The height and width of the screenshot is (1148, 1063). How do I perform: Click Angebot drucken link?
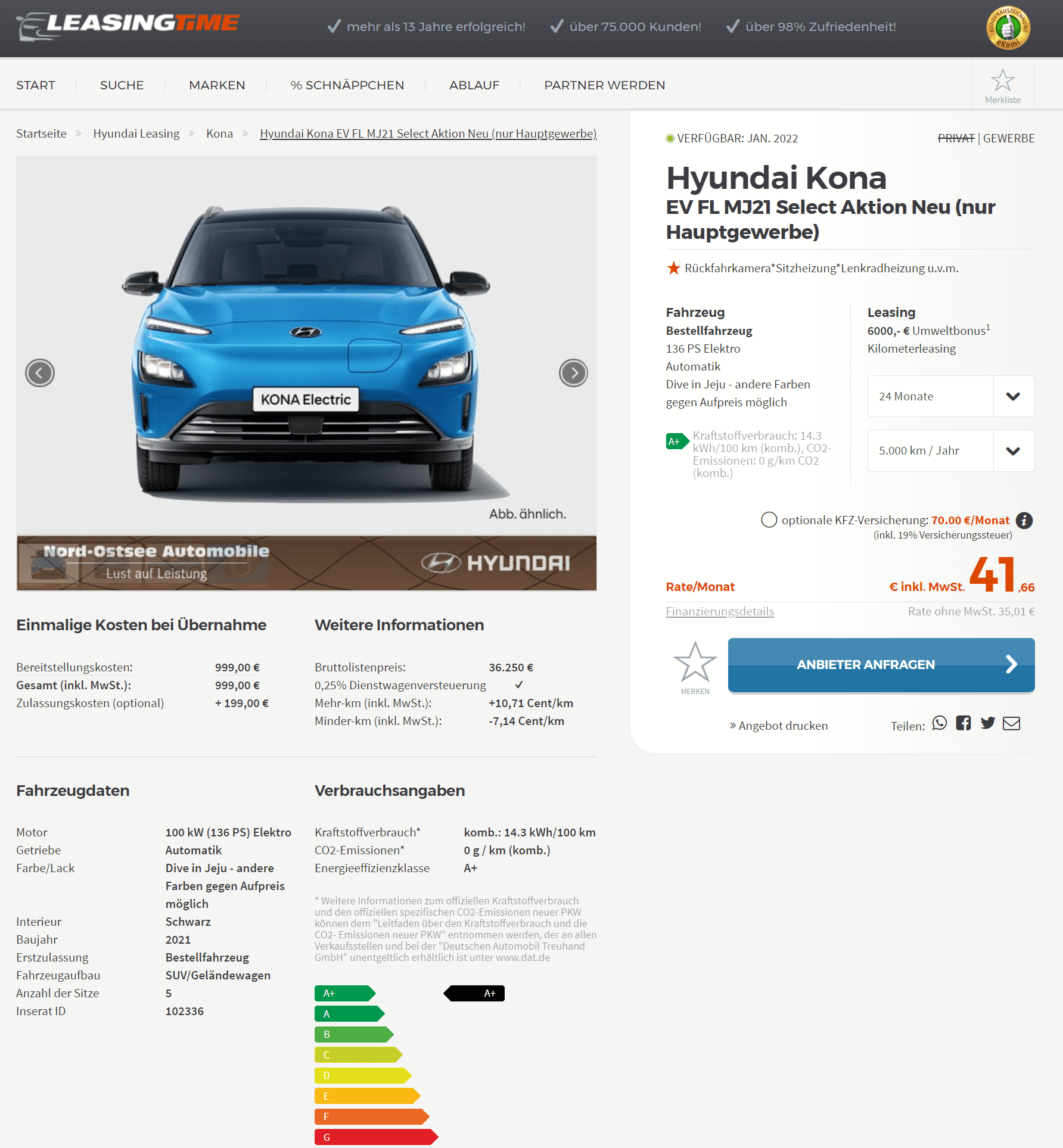pos(779,726)
